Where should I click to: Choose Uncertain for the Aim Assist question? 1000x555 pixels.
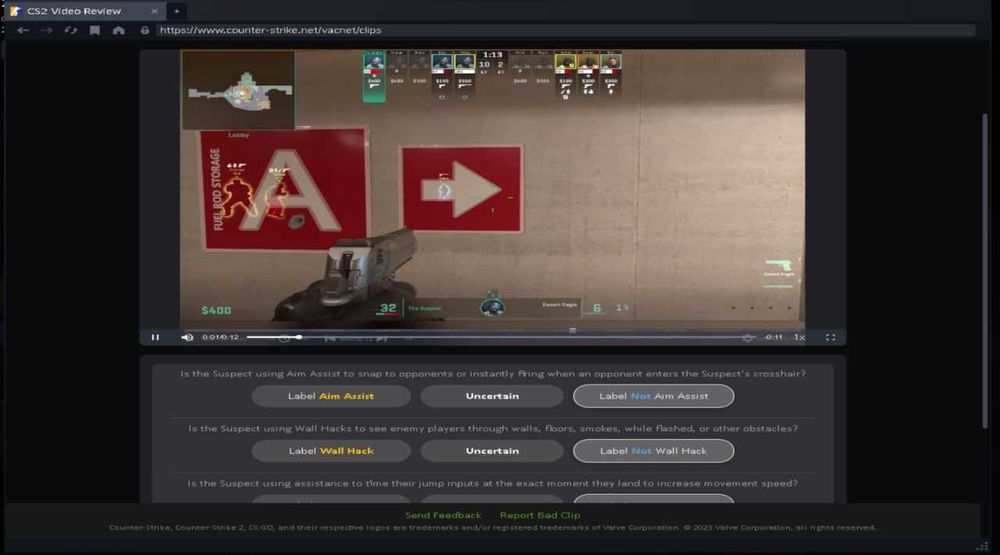(492, 396)
